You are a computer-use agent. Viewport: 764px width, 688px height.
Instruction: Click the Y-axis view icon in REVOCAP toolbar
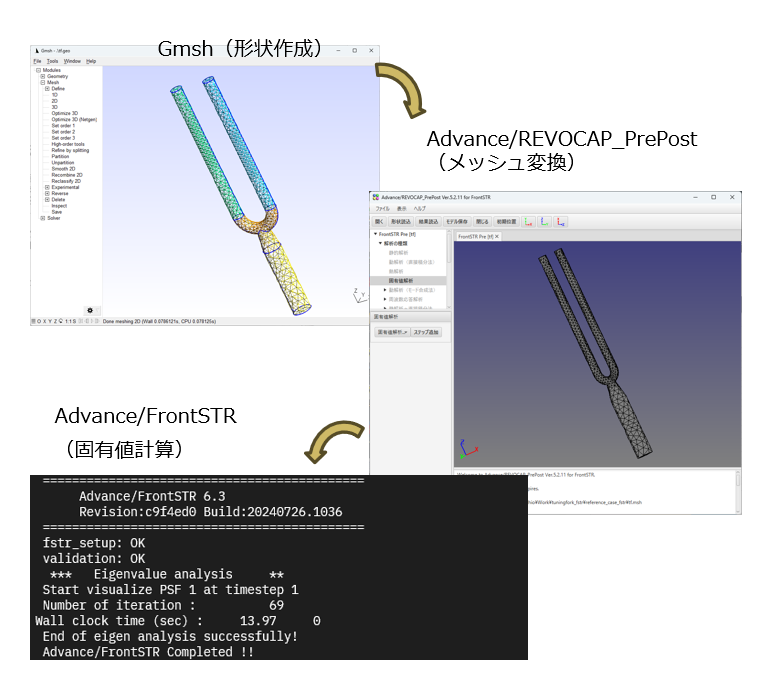tap(545, 222)
